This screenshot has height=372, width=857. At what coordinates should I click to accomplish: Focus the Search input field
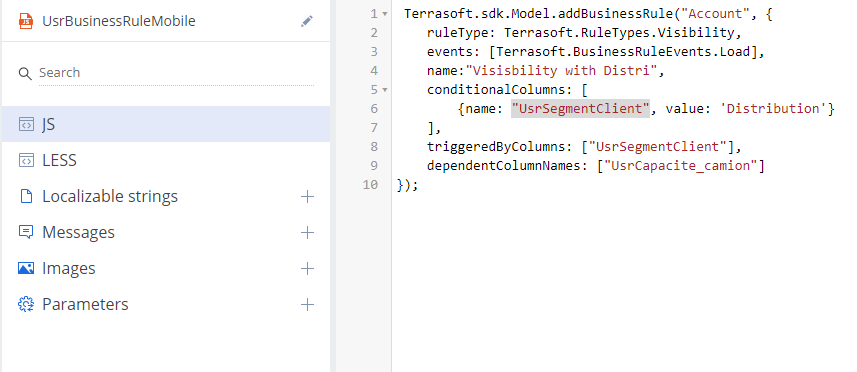tap(176, 73)
